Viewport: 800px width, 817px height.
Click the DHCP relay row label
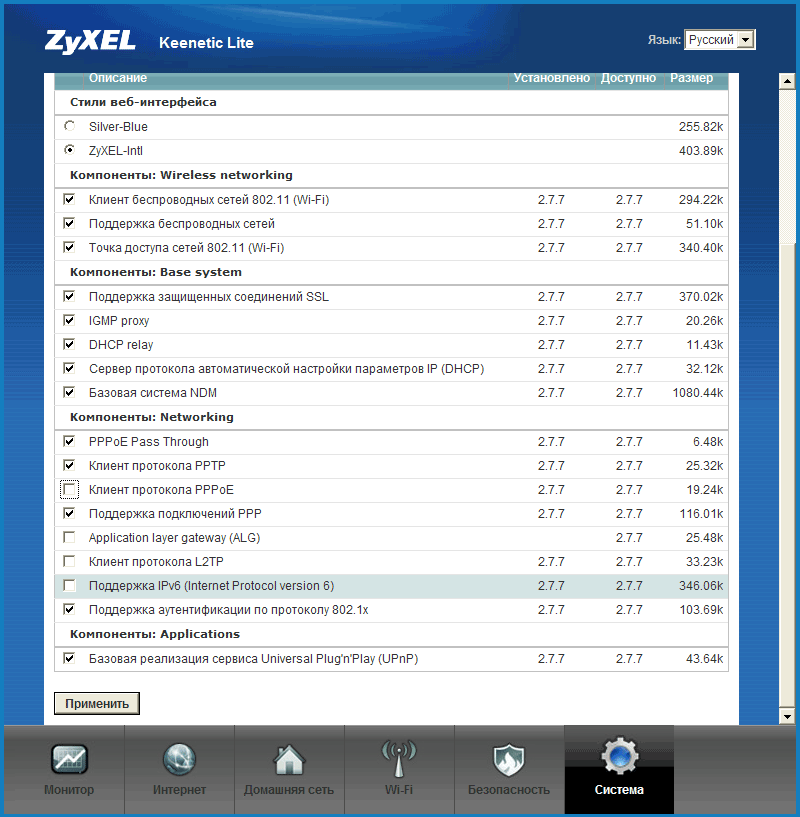point(121,344)
